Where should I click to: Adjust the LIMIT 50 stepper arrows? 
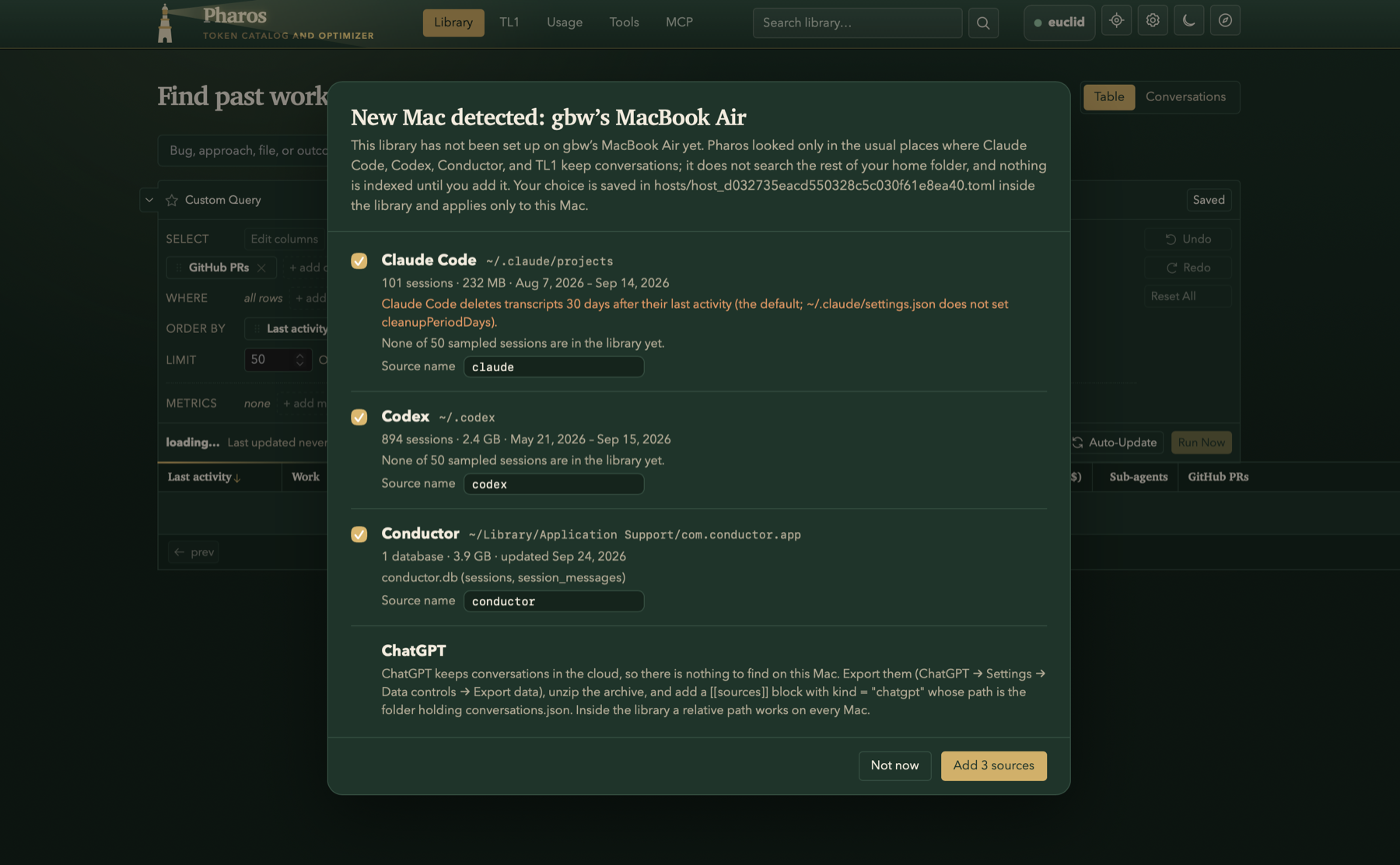tap(299, 359)
